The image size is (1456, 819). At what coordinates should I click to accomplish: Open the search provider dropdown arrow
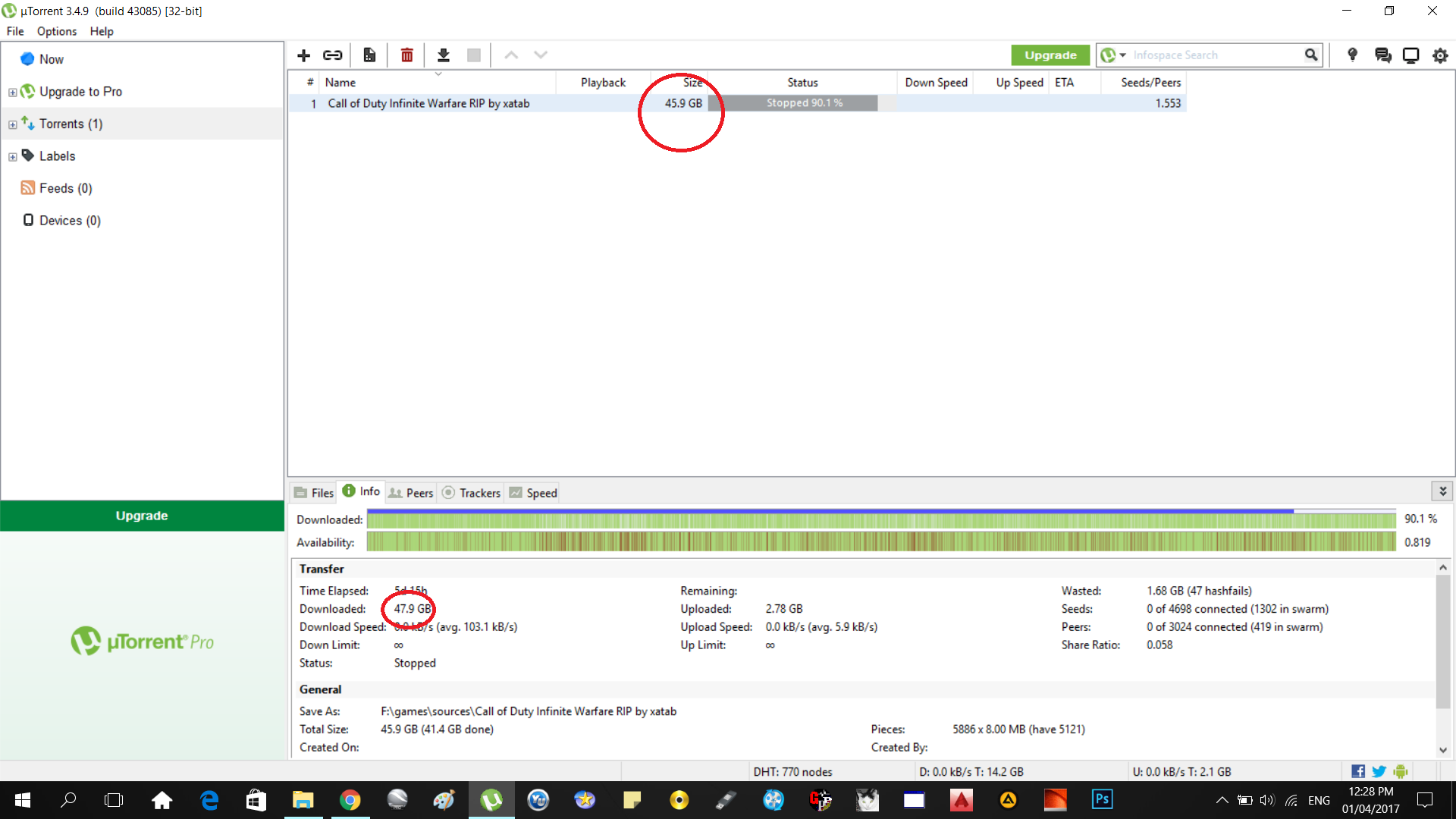click(1123, 55)
